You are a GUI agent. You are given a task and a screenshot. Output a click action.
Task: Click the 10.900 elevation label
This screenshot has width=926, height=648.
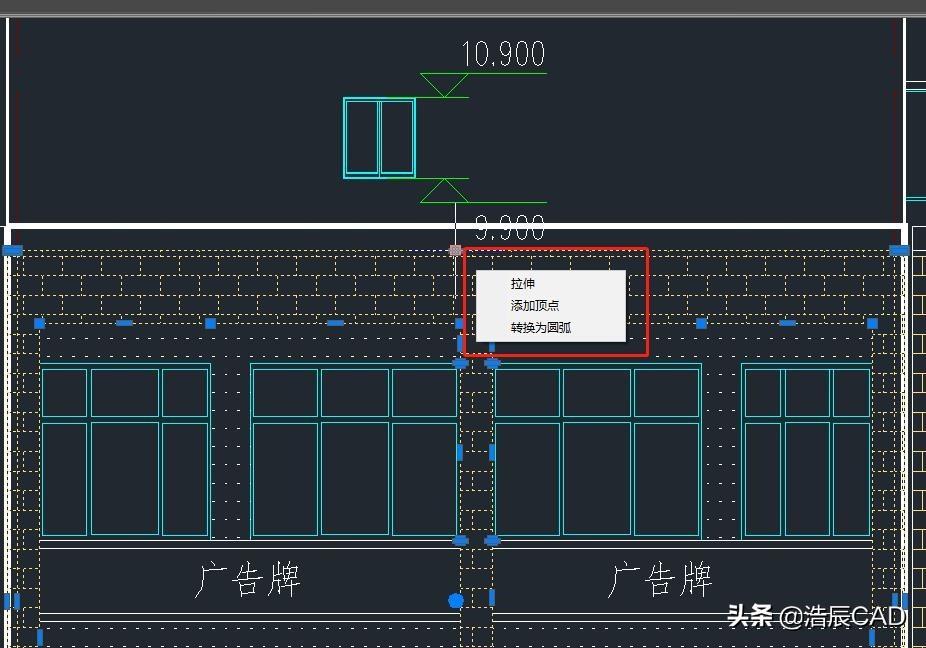[501, 51]
